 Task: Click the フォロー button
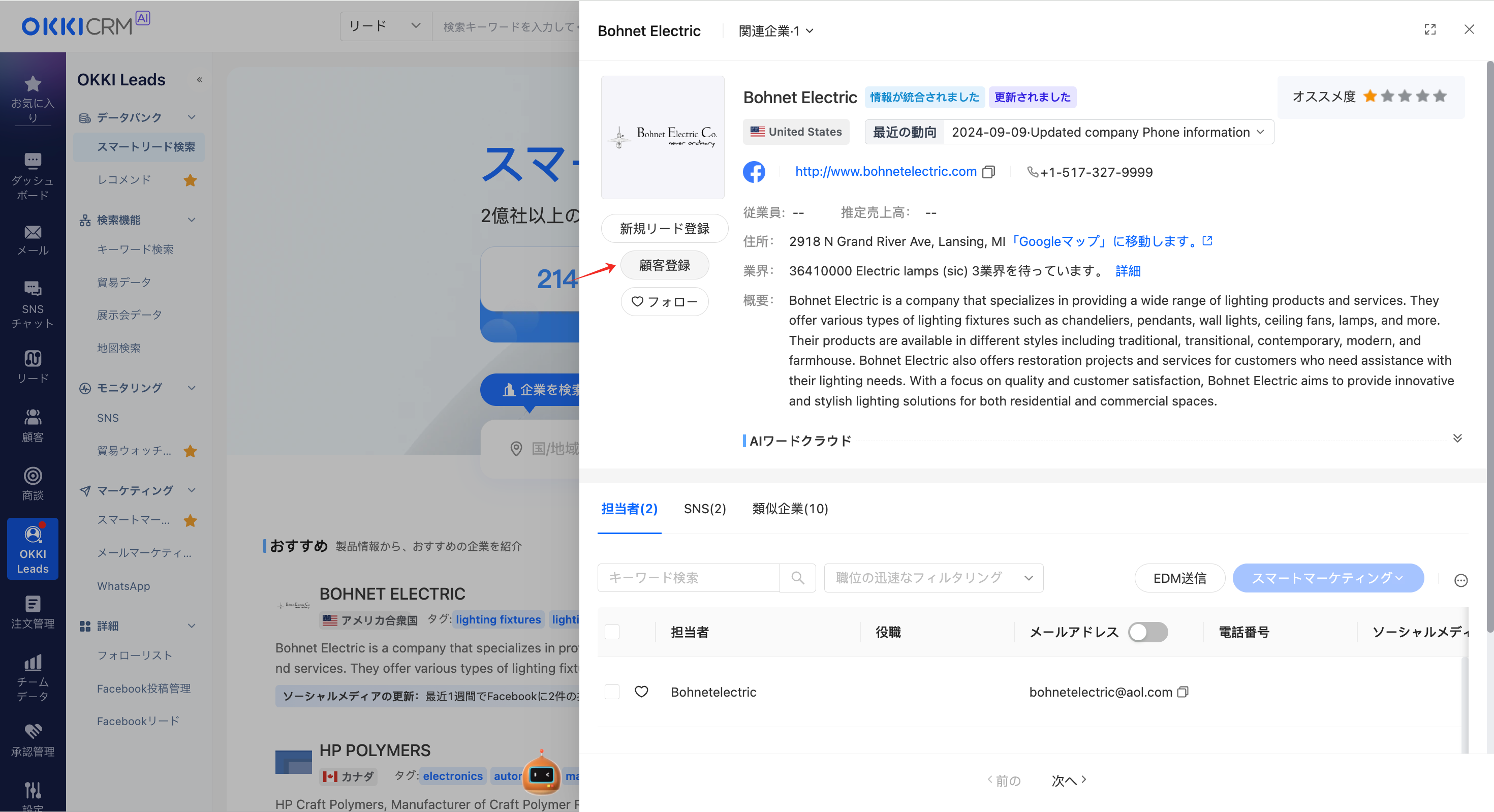tap(665, 302)
